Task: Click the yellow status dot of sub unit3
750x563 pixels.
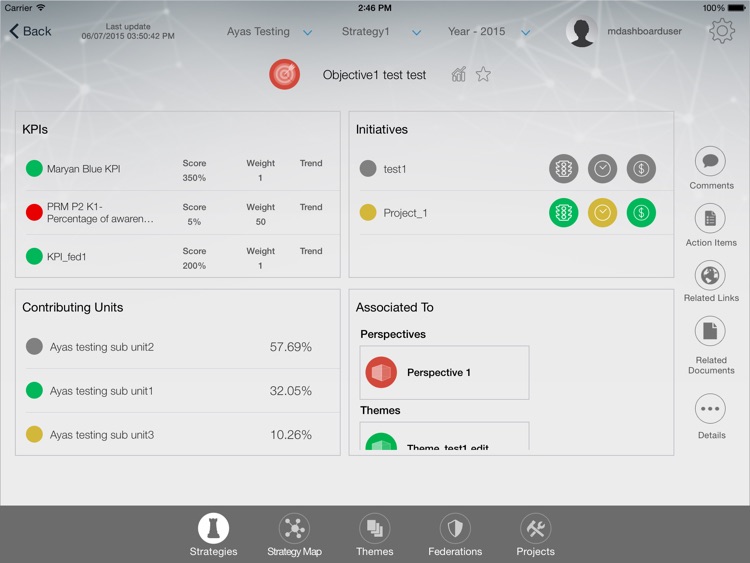Action: click(34, 434)
